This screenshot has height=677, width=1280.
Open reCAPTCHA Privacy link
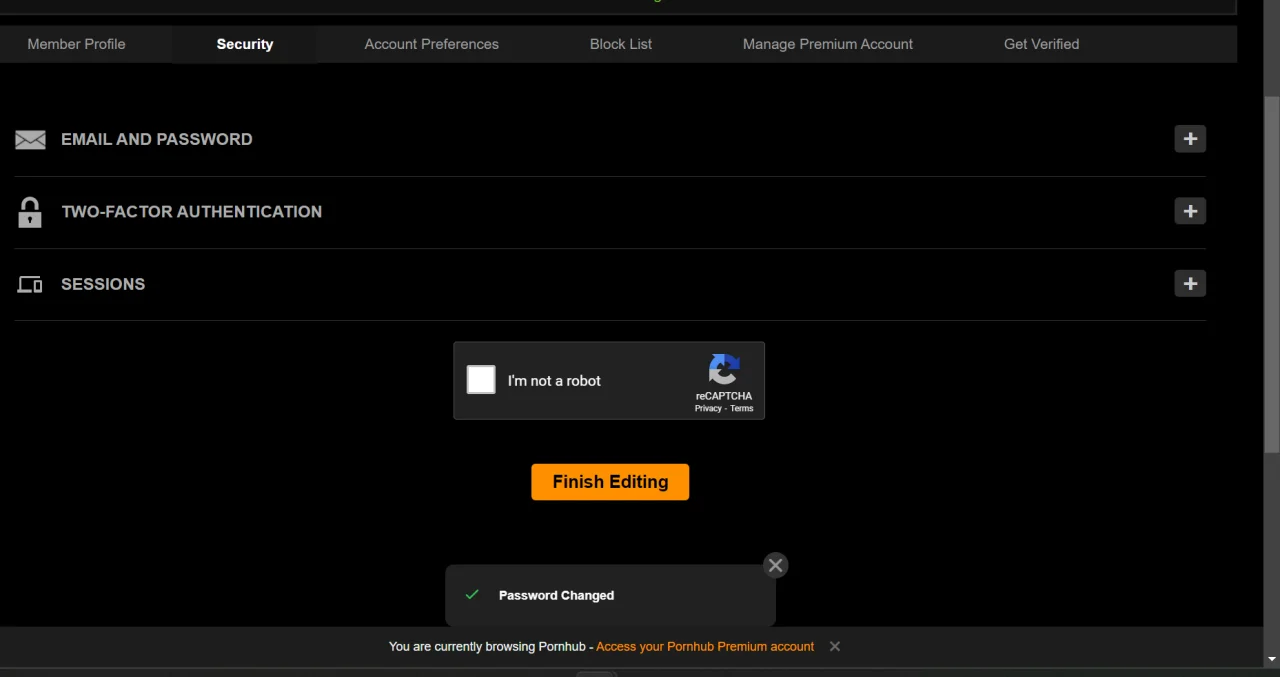click(708, 408)
